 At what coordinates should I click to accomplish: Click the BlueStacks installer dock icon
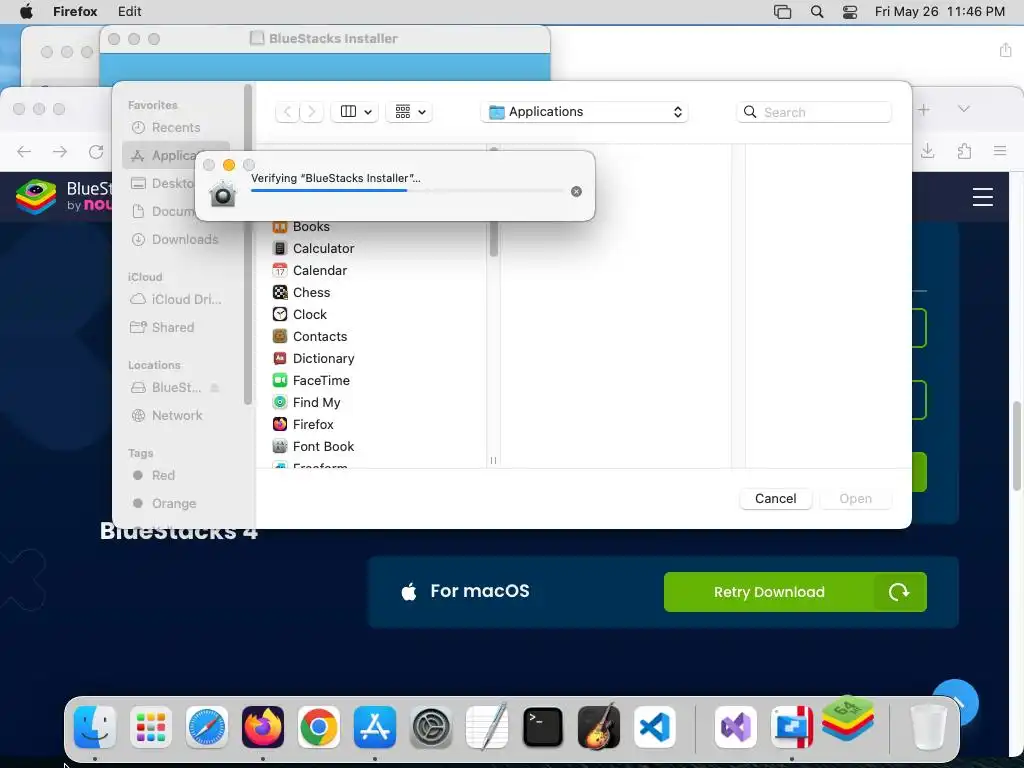coord(848,718)
